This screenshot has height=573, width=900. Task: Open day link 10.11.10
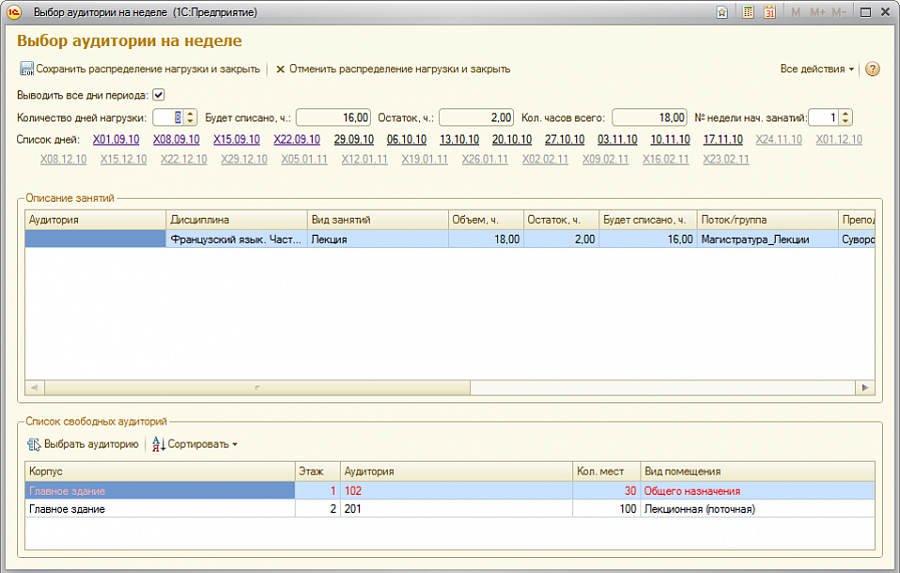point(670,140)
